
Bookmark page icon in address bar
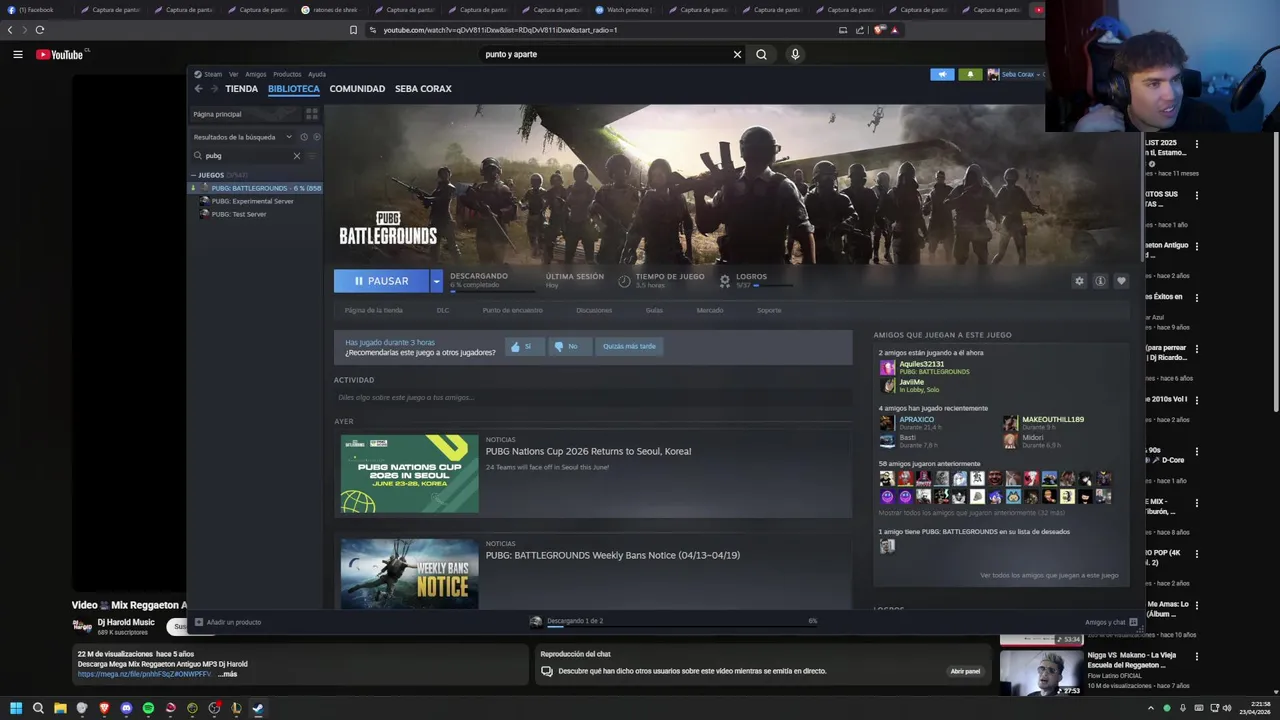pyautogui.click(x=353, y=30)
